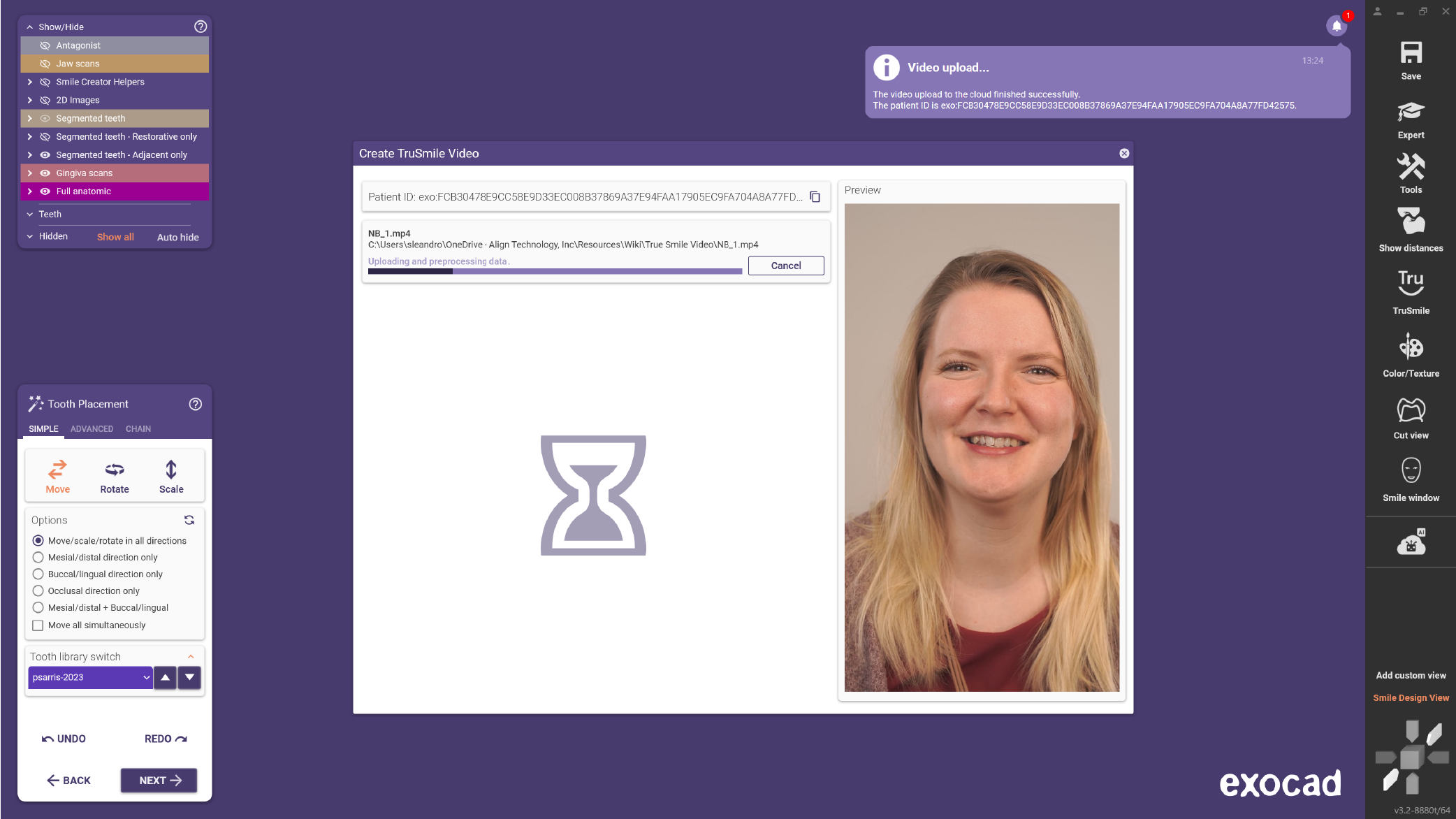Expand Smile Creator Helpers group
This screenshot has width=1456, height=819.
click(29, 82)
